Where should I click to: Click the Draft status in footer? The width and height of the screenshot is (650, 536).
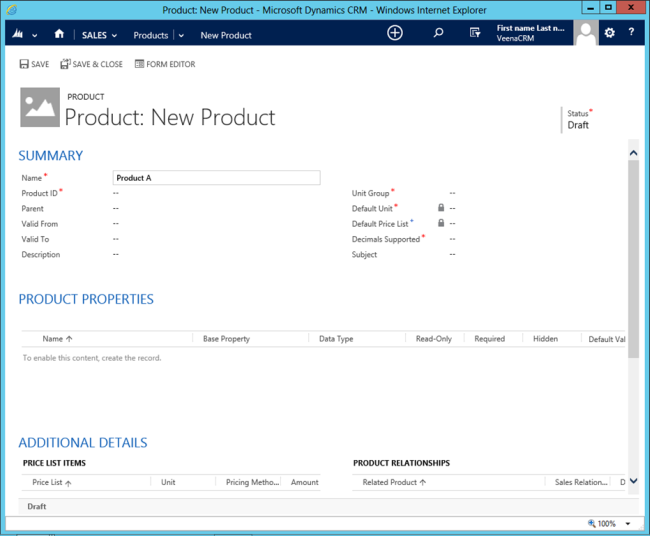[x=37, y=506]
